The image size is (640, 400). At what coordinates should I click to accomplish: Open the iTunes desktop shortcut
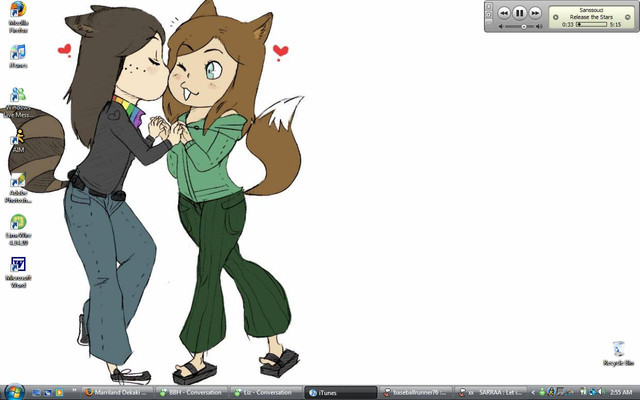(18, 56)
